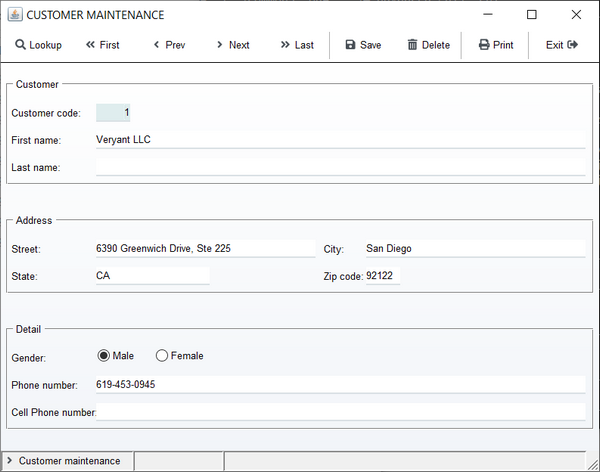Click into the Street address field
Screen dimensions: 600x472
[x=205, y=248]
